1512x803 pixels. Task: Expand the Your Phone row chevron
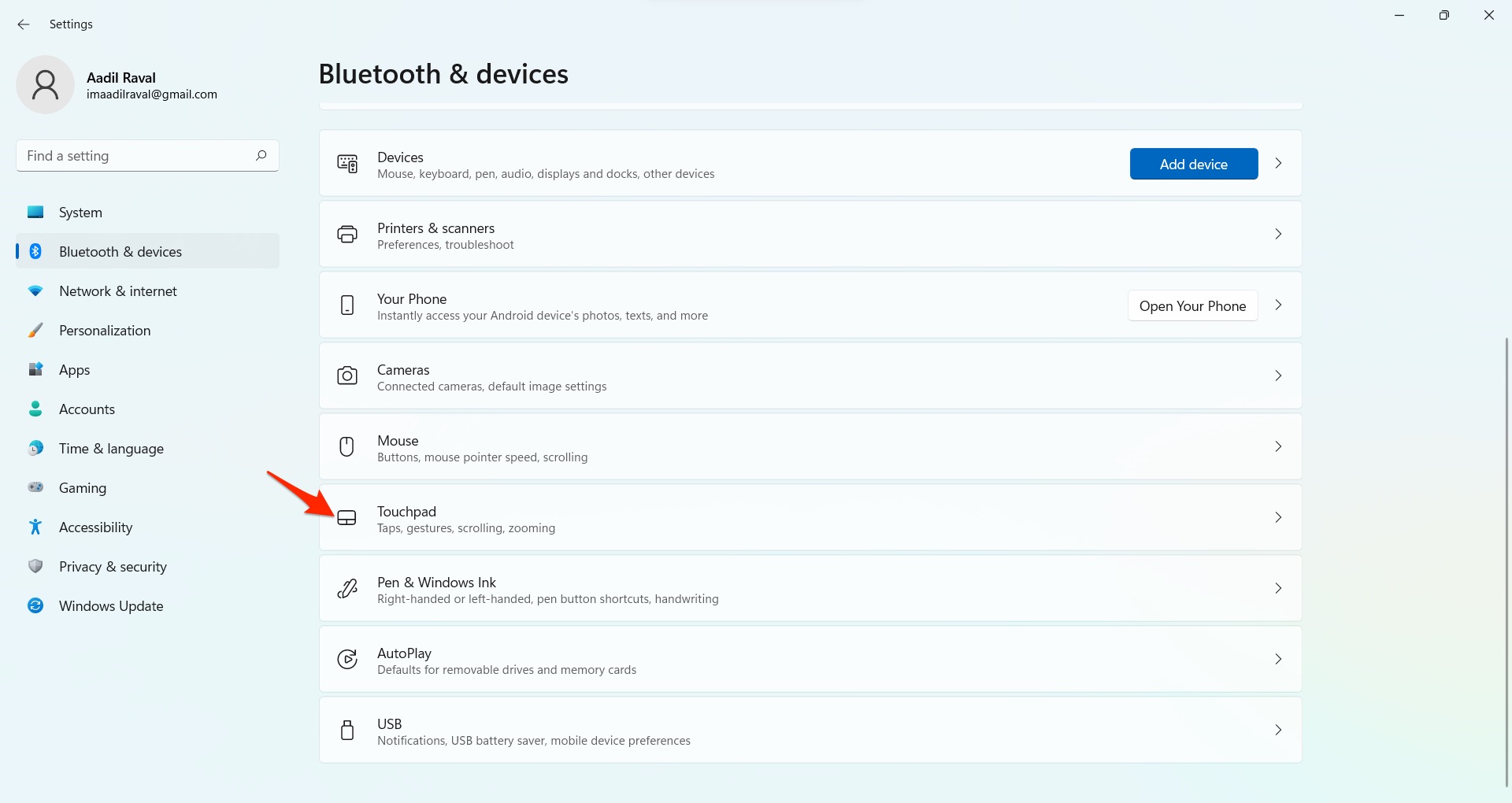tap(1278, 305)
